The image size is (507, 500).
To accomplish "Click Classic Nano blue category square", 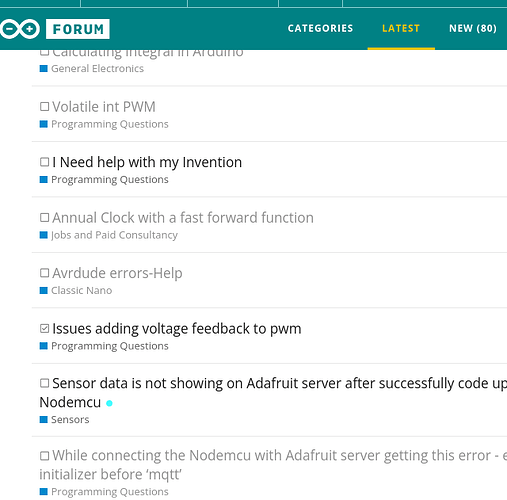I will 44,290.
